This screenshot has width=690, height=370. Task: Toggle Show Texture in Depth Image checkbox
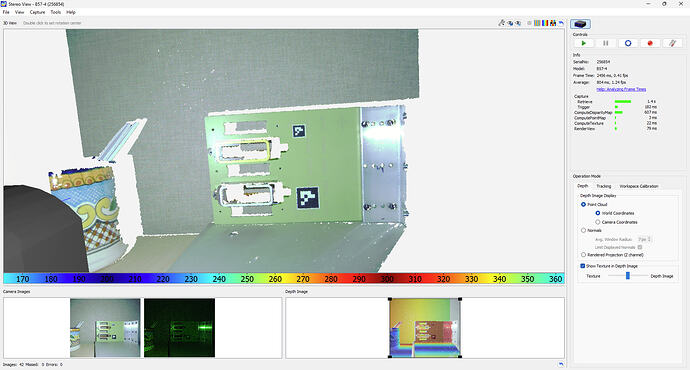583,266
